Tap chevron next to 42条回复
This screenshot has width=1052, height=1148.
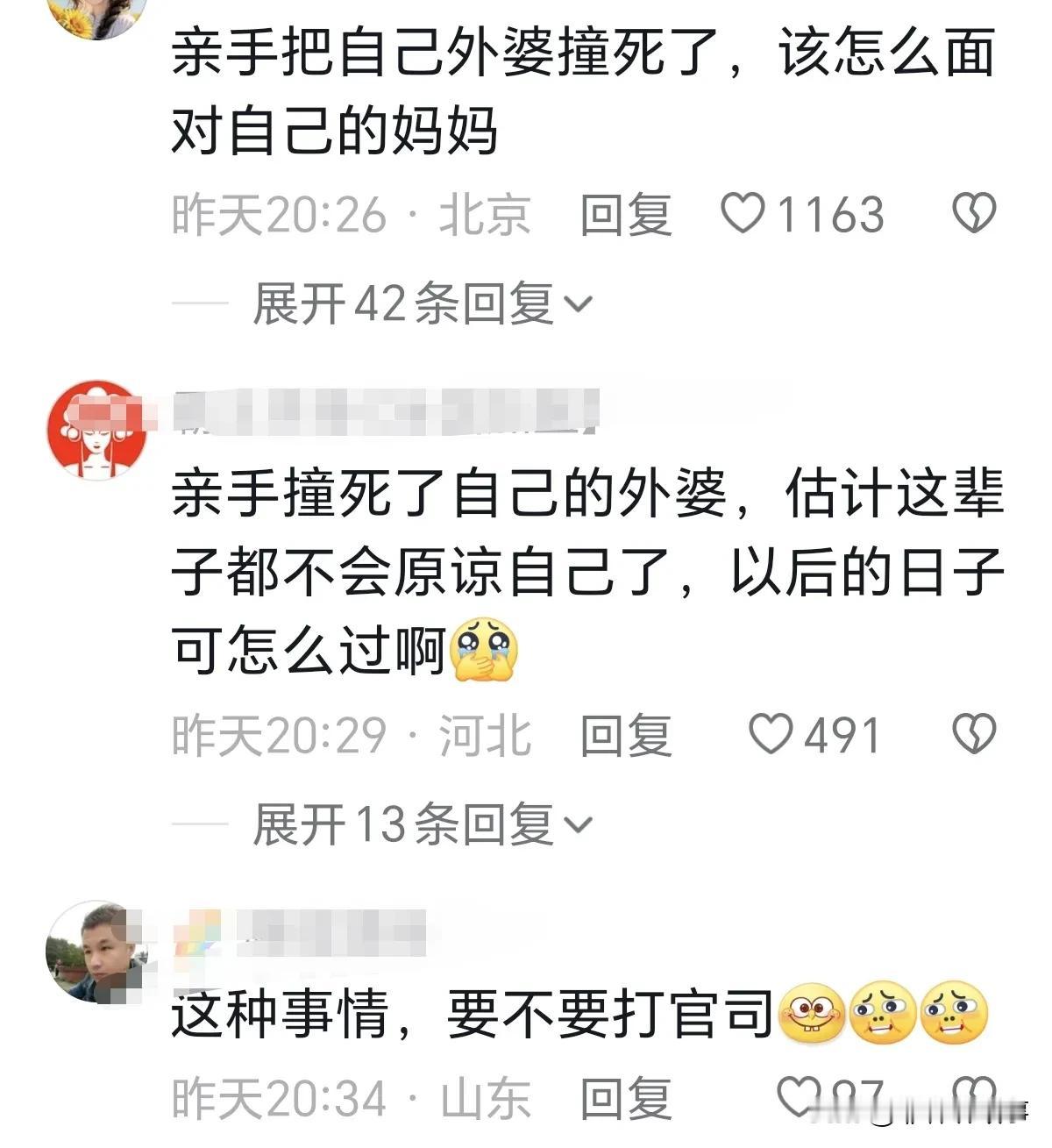pos(579,305)
